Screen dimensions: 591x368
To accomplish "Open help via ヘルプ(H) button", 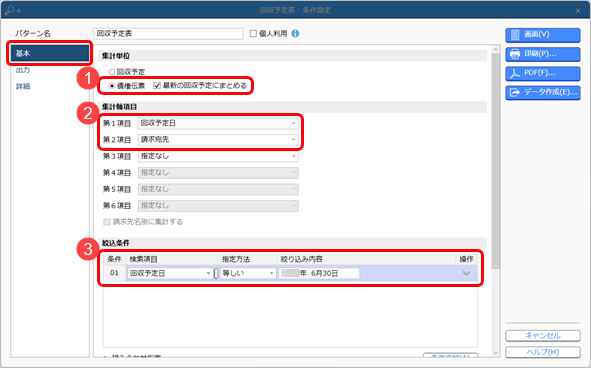I will [543, 352].
